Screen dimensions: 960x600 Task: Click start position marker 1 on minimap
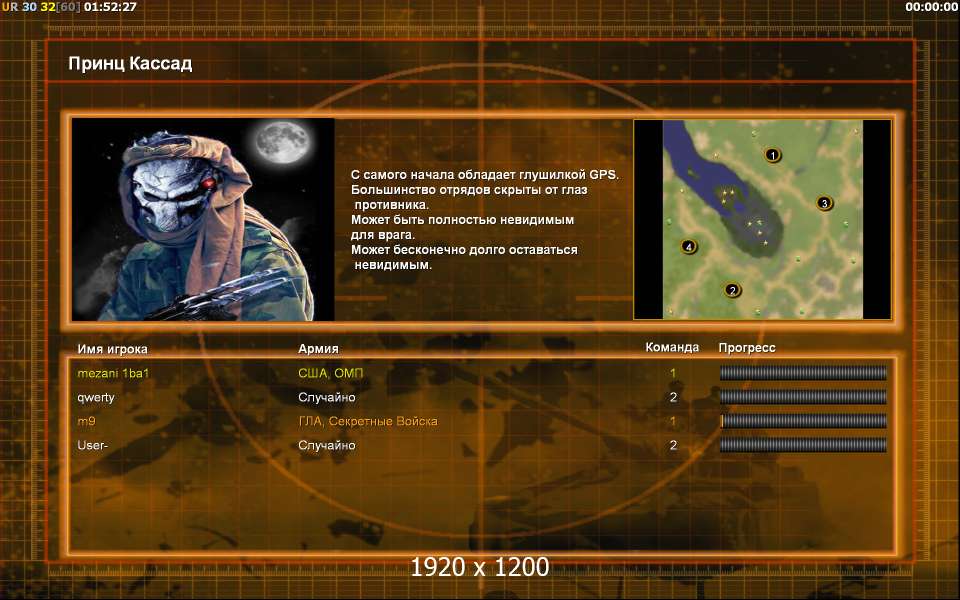(773, 155)
